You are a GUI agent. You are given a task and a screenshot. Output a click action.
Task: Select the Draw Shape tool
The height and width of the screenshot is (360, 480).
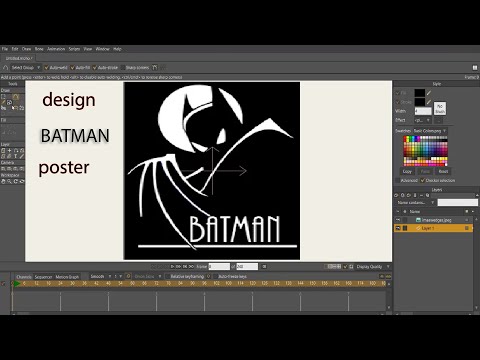(9, 102)
